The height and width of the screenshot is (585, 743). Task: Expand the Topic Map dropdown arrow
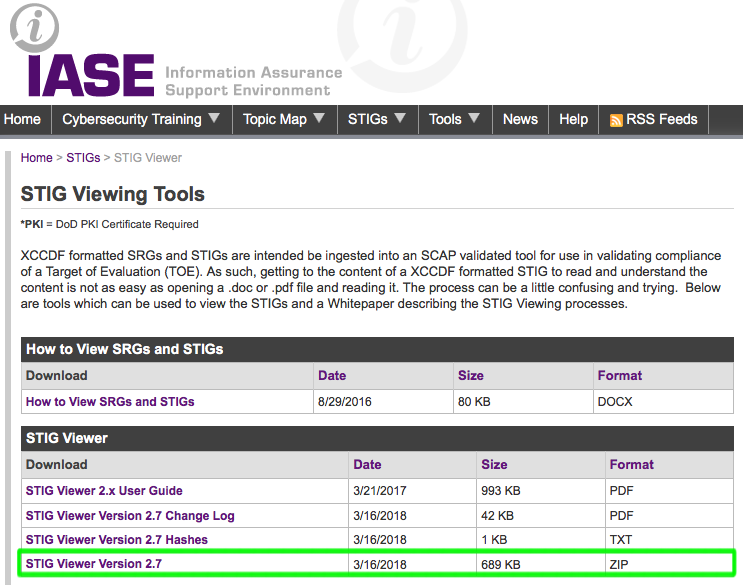click(319, 118)
